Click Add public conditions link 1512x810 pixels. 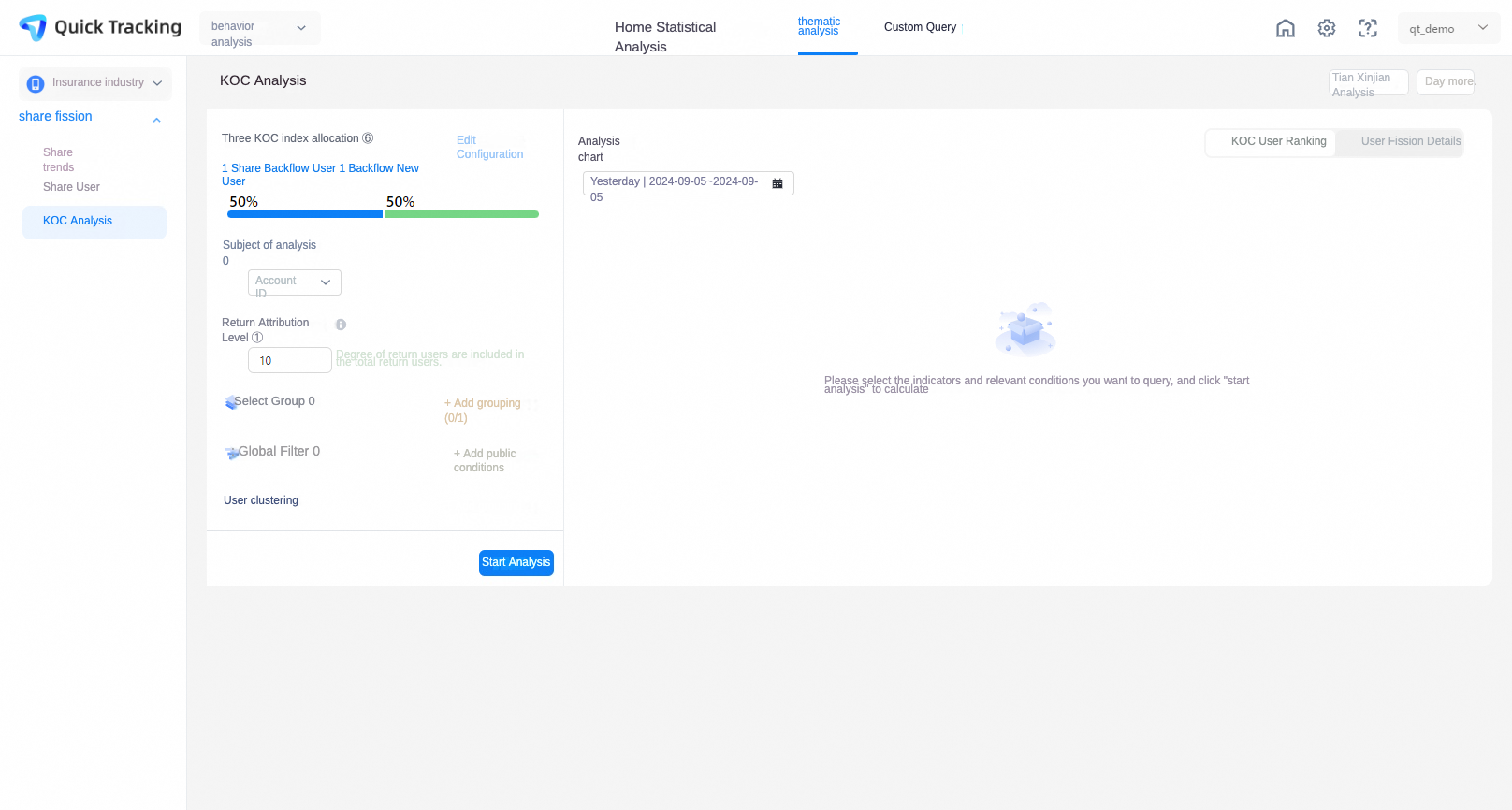click(x=485, y=460)
